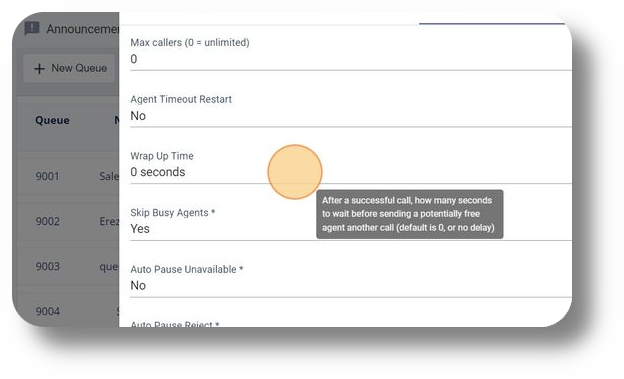Click the Auto Pause Reject field label
The width and height of the screenshot is (624, 379).
(175, 324)
